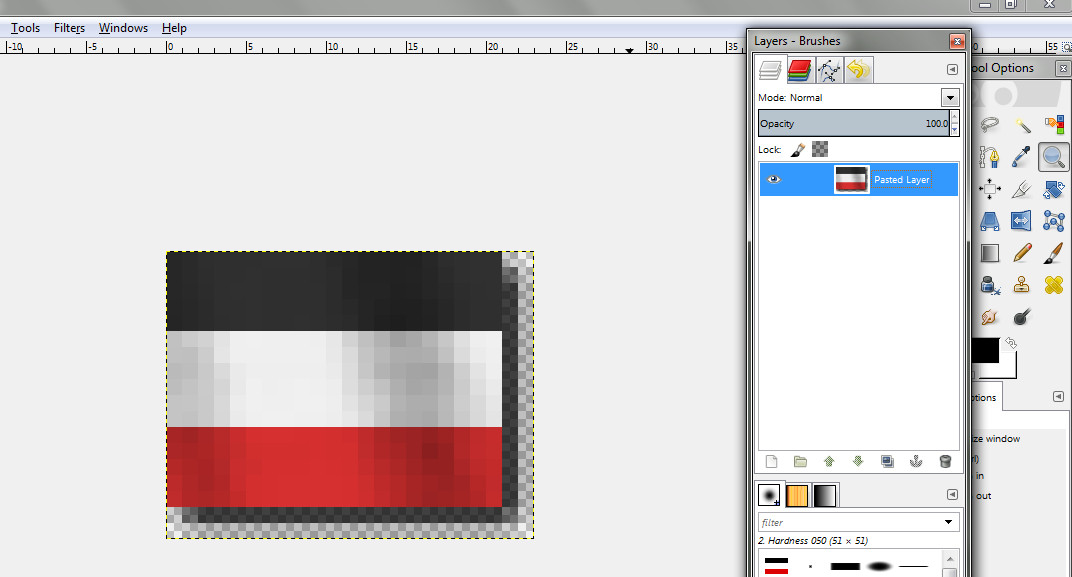The width and height of the screenshot is (1072, 577).
Task: Expand the Layers dock tab menu arrow
Action: pos(952,70)
